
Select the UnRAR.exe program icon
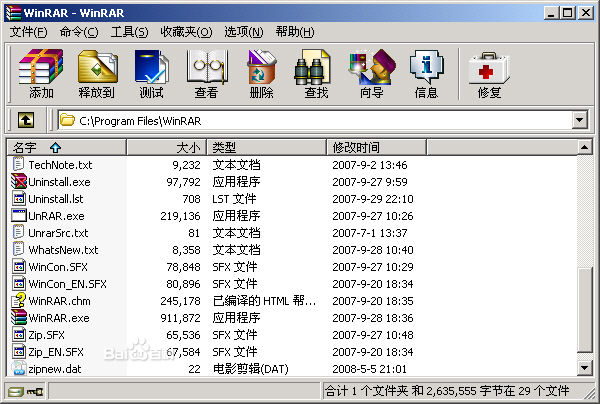pyautogui.click(x=19, y=216)
